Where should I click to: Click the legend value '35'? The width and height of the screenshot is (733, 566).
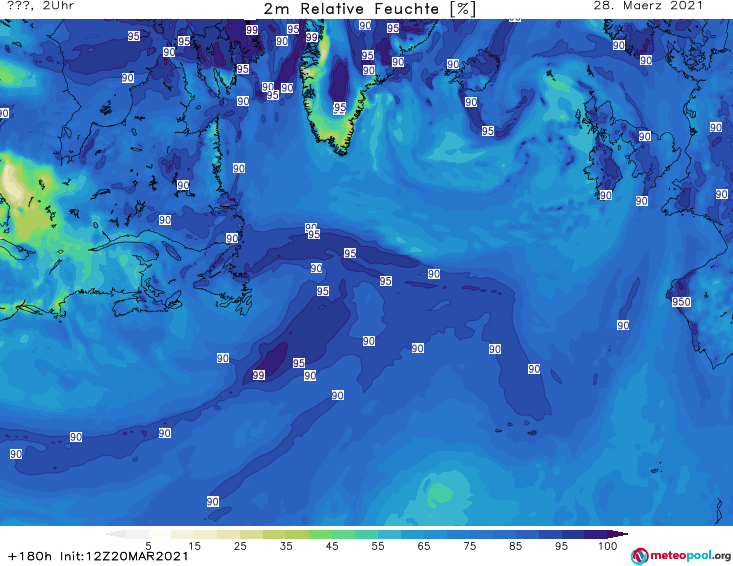pos(286,546)
